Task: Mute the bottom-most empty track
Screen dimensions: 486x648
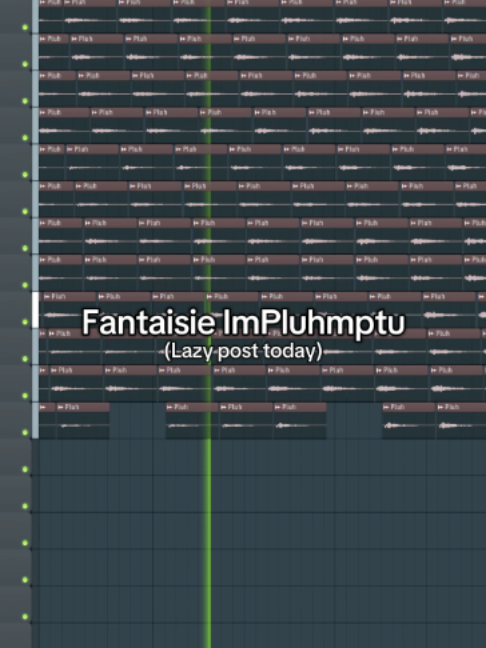Action: tap(25, 616)
